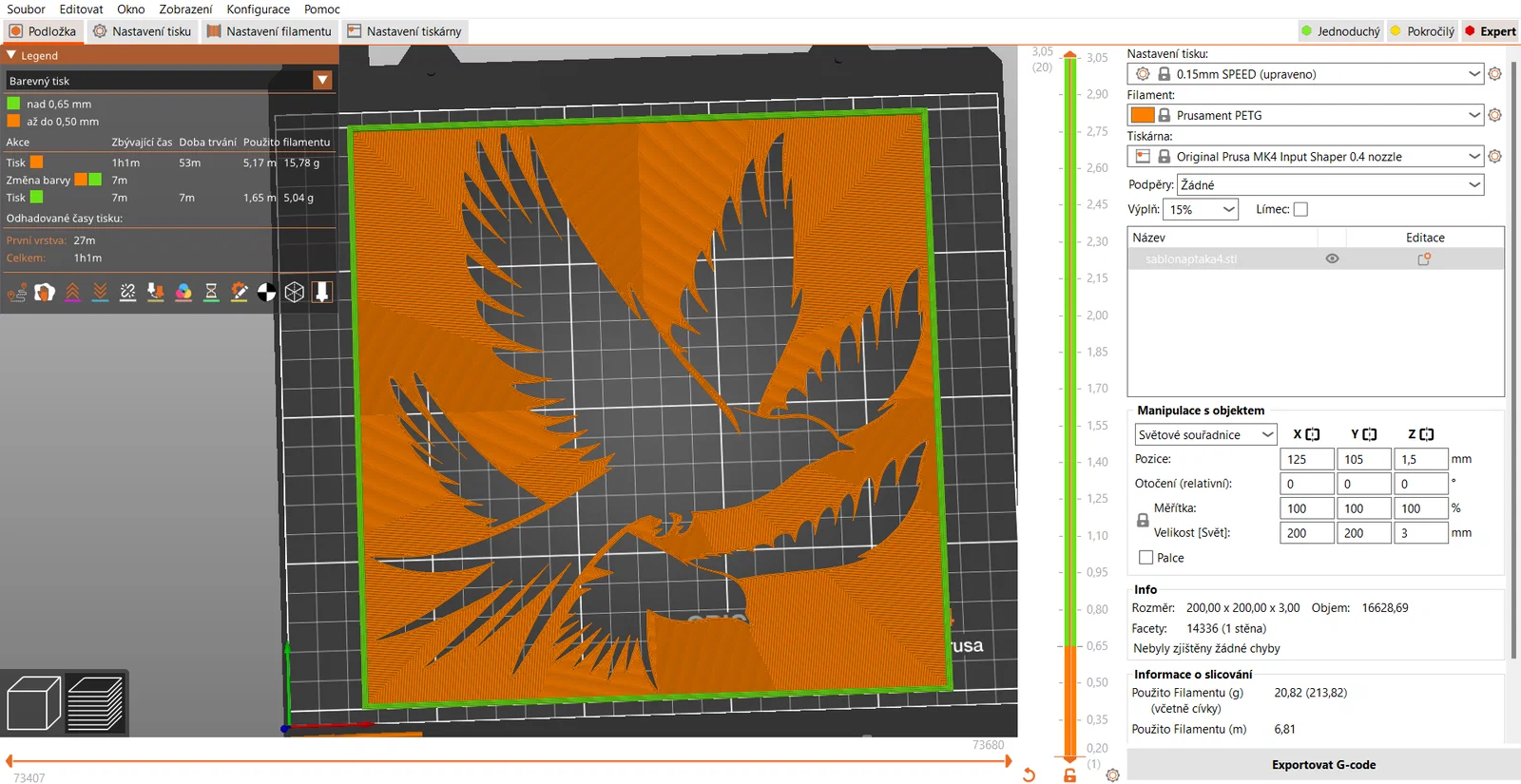This screenshot has height=784, width=1521.
Task: Switch to Expert mode
Action: click(1490, 31)
